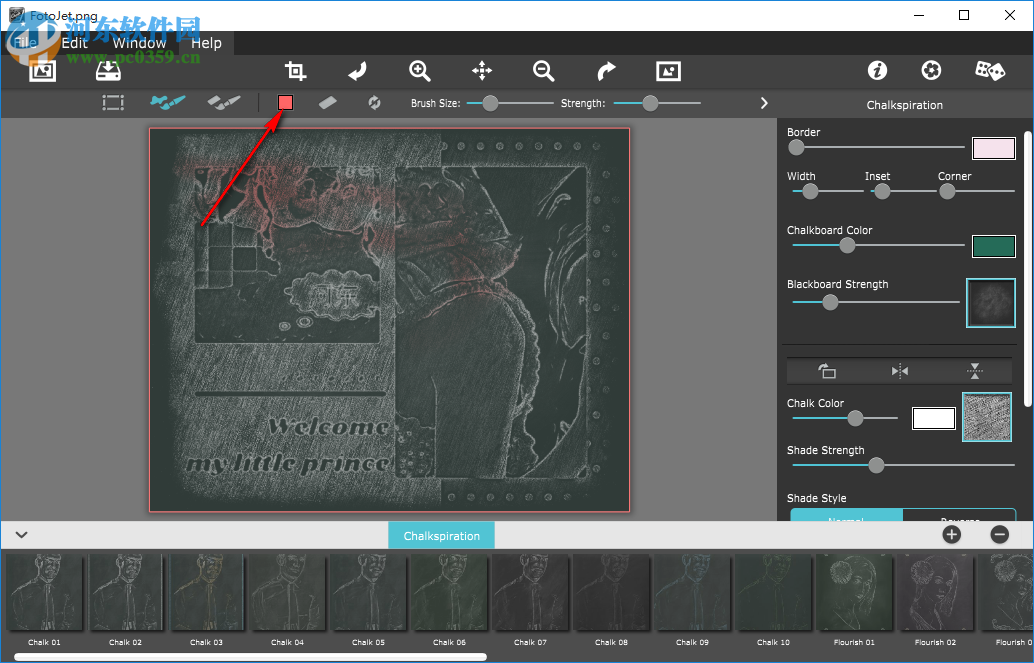Click the zoom out magnifier
Image resolution: width=1034 pixels, height=663 pixels.
tap(544, 71)
